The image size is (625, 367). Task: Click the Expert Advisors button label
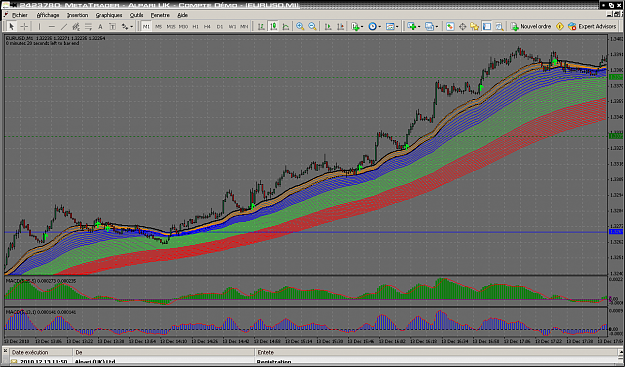[x=597, y=27]
